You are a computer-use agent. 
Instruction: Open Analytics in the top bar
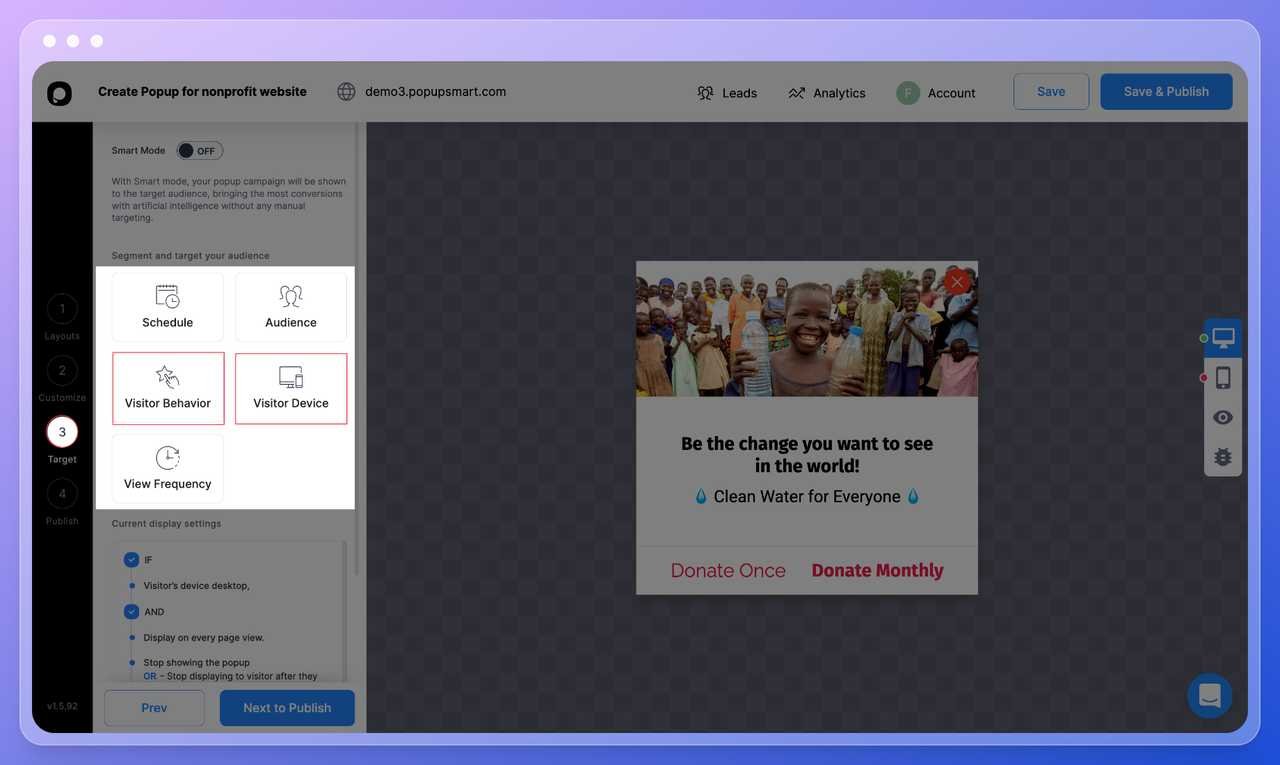click(826, 93)
